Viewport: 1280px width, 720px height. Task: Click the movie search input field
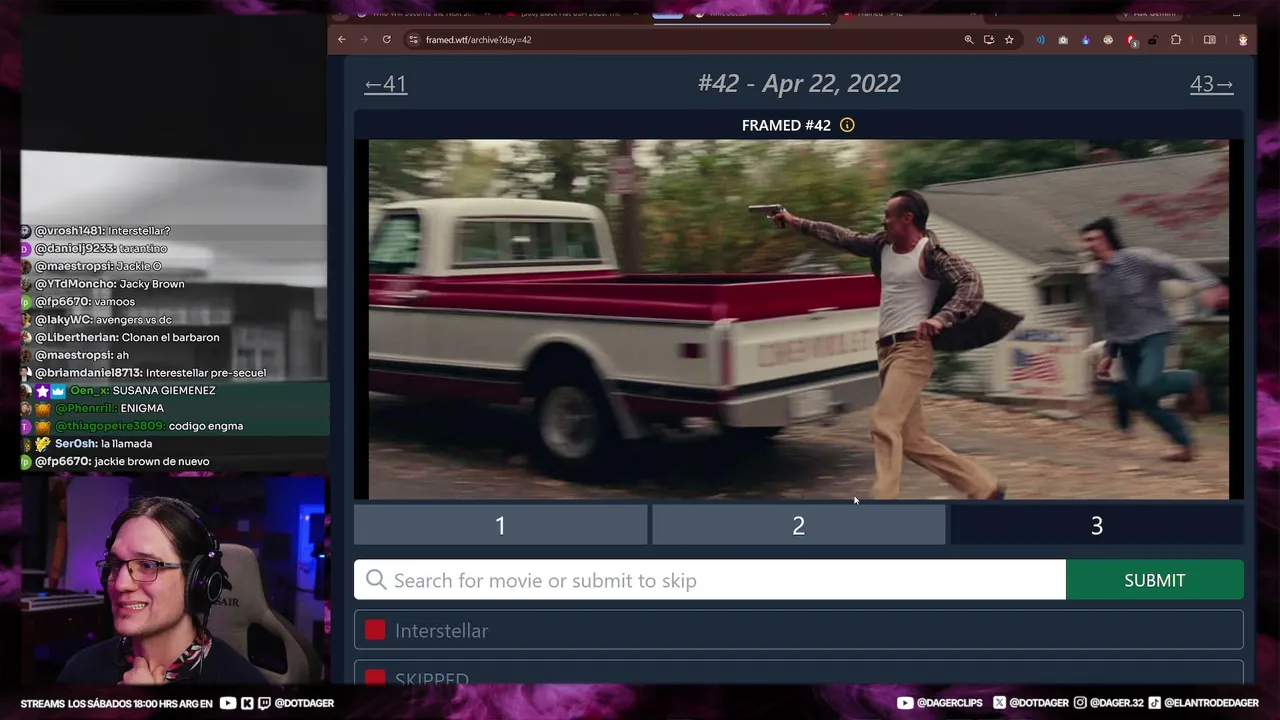tap(710, 580)
